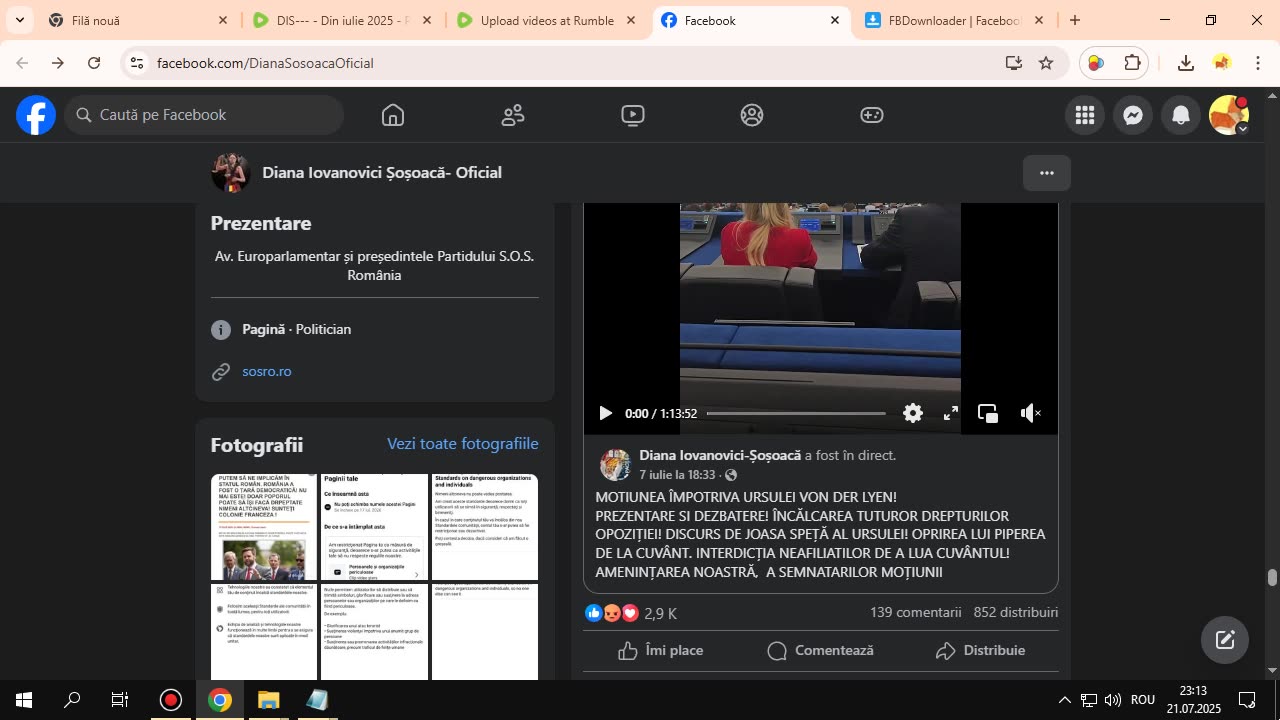Open the Paginii tale photo thumbnail

374,527
